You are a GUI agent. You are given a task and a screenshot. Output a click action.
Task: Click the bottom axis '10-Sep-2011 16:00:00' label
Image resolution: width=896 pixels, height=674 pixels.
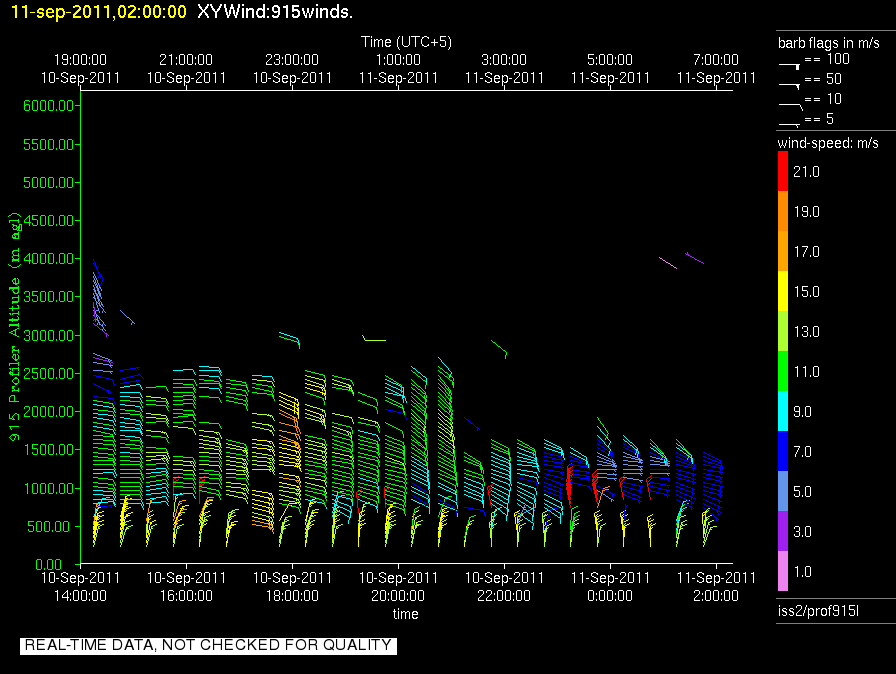[186, 587]
